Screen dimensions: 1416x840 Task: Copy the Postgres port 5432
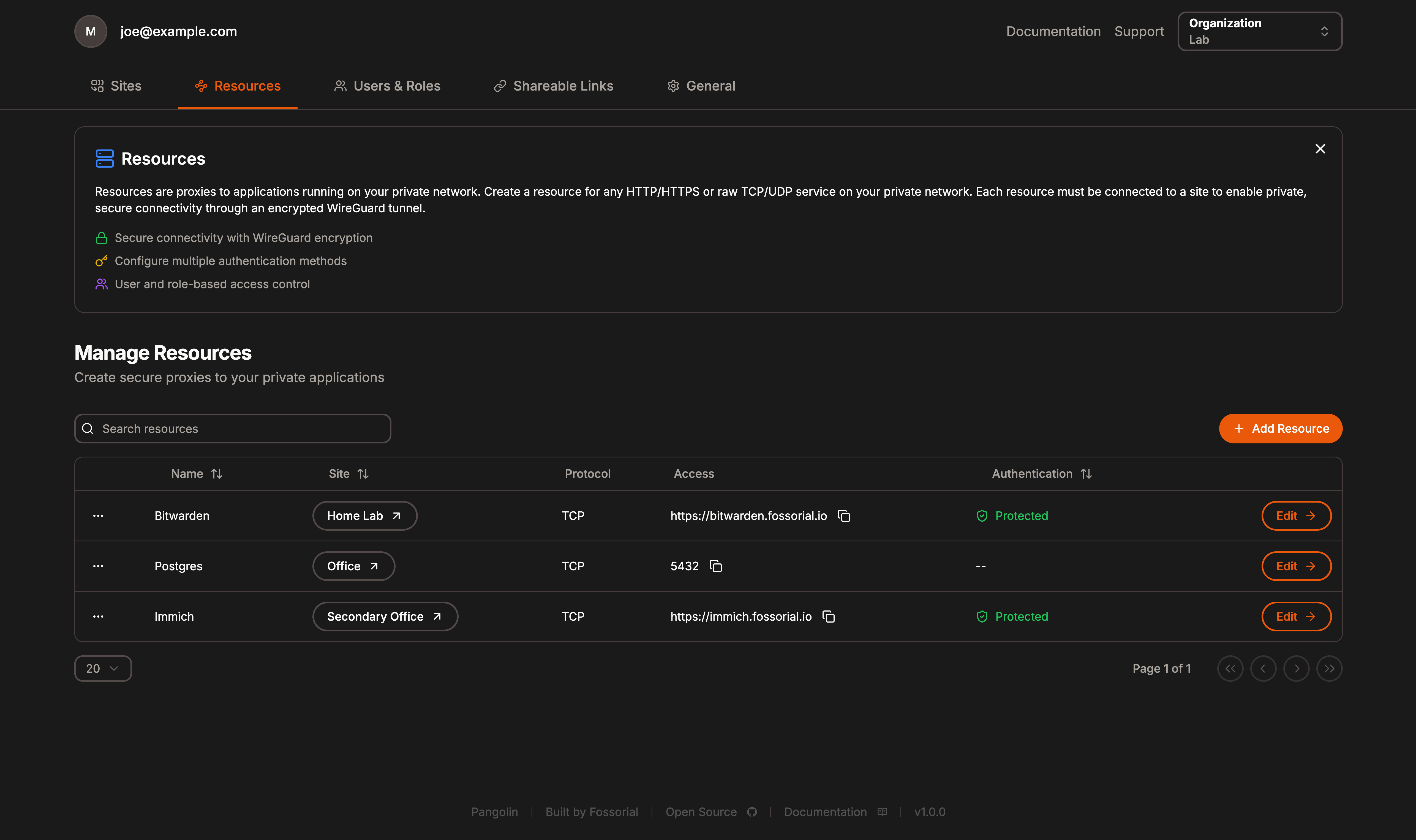click(716, 566)
